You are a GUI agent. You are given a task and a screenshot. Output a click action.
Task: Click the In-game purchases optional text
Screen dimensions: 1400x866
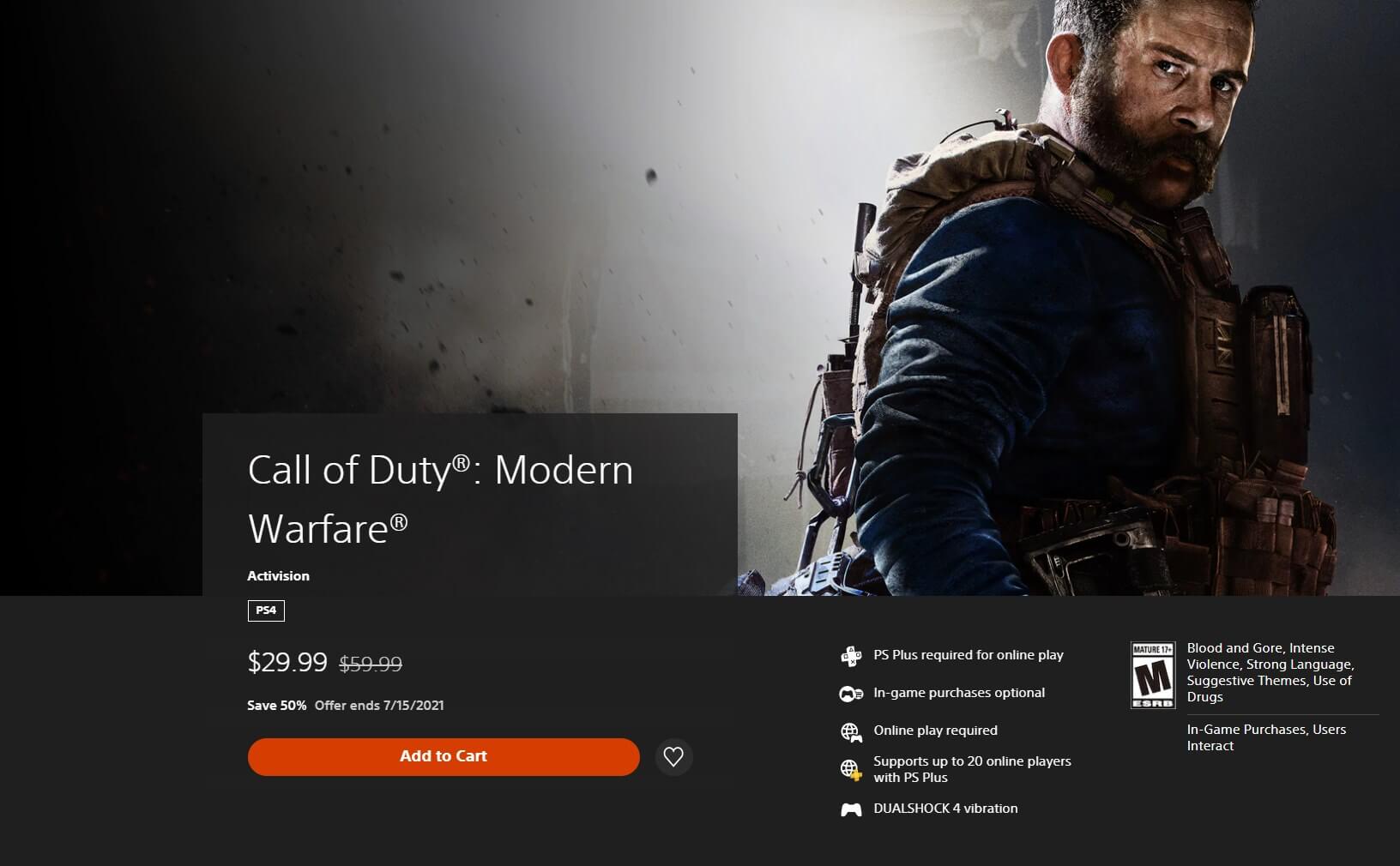959,693
